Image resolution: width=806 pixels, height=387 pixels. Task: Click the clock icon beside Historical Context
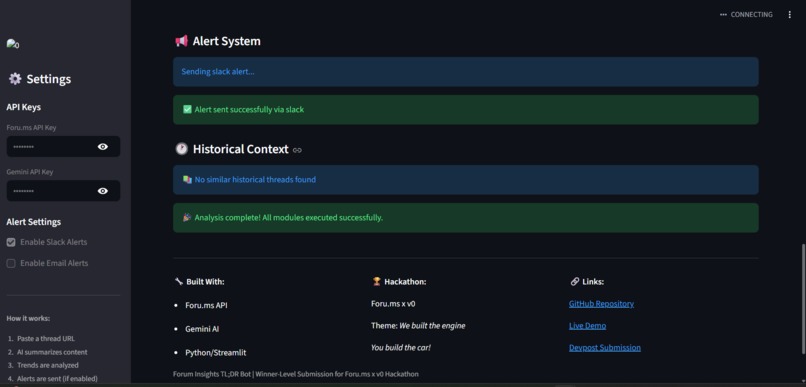tap(181, 149)
